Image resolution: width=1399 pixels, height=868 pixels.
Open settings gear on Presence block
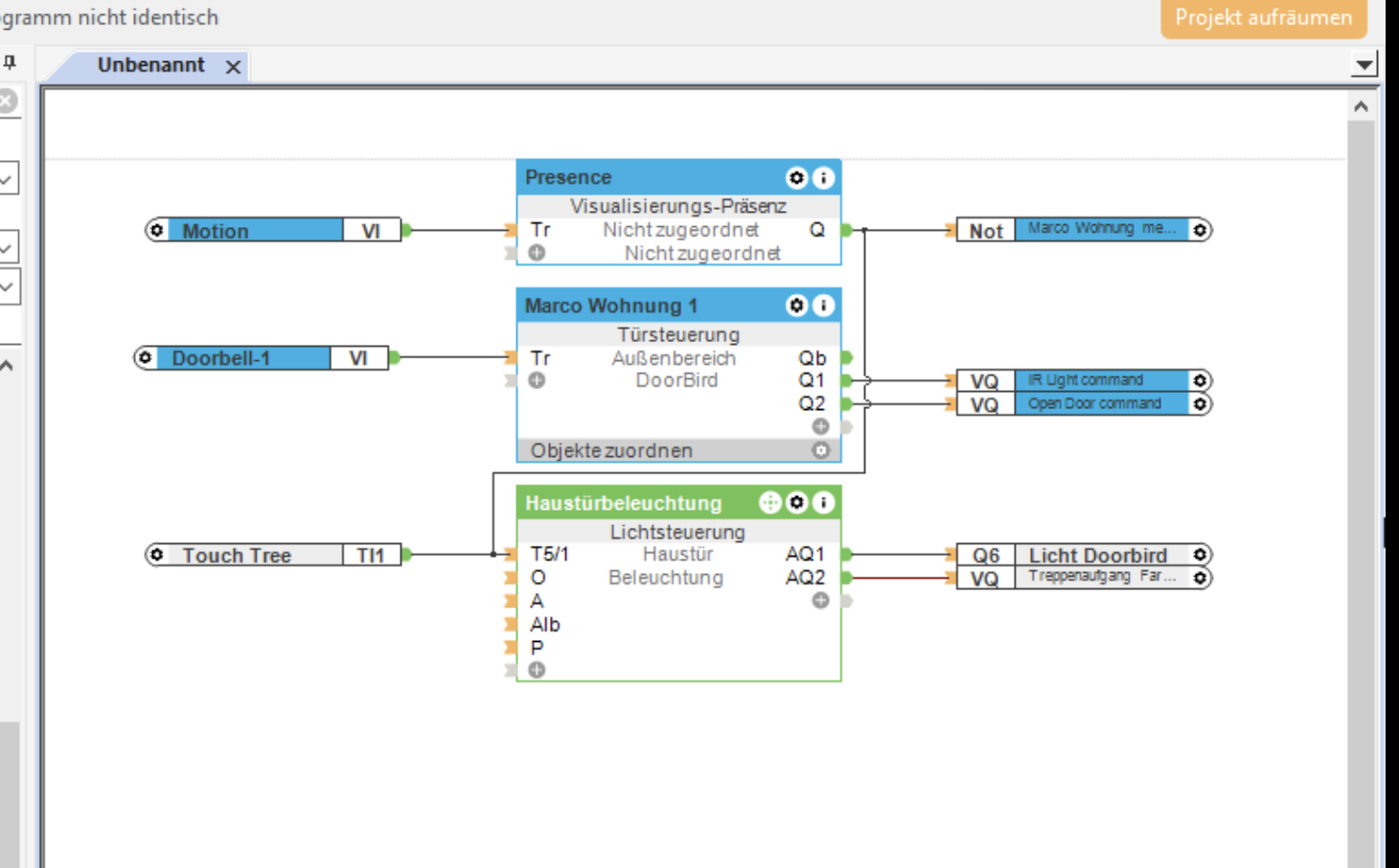pyautogui.click(x=796, y=177)
